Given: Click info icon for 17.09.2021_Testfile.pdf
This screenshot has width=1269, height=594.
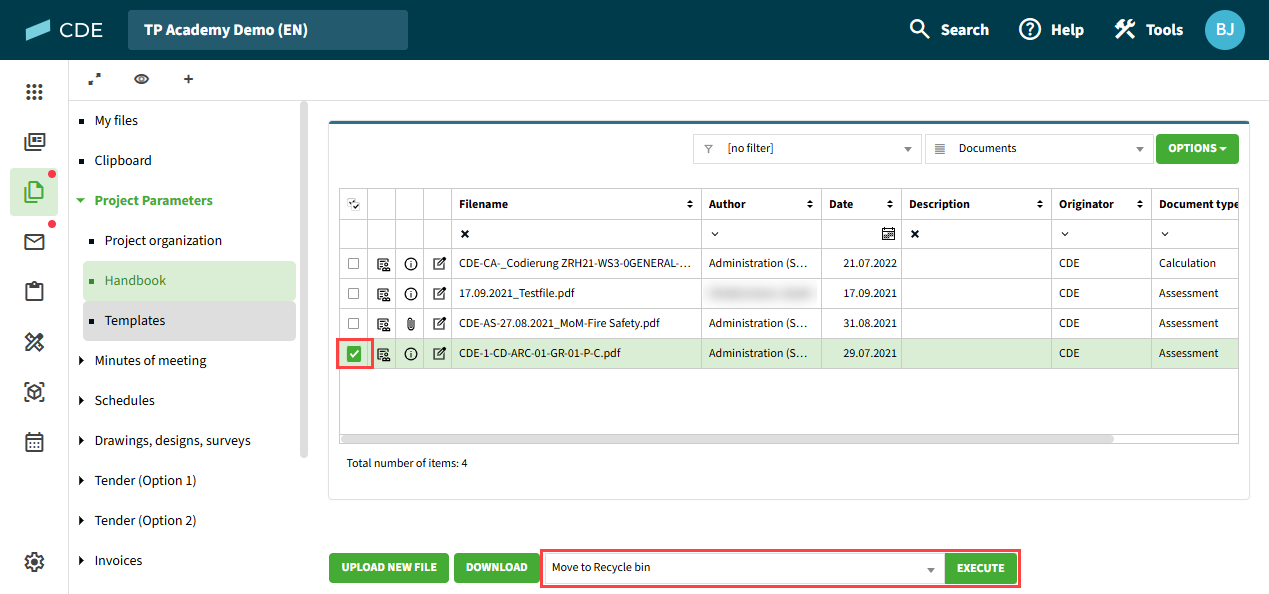Looking at the screenshot, I should click(x=411, y=294).
